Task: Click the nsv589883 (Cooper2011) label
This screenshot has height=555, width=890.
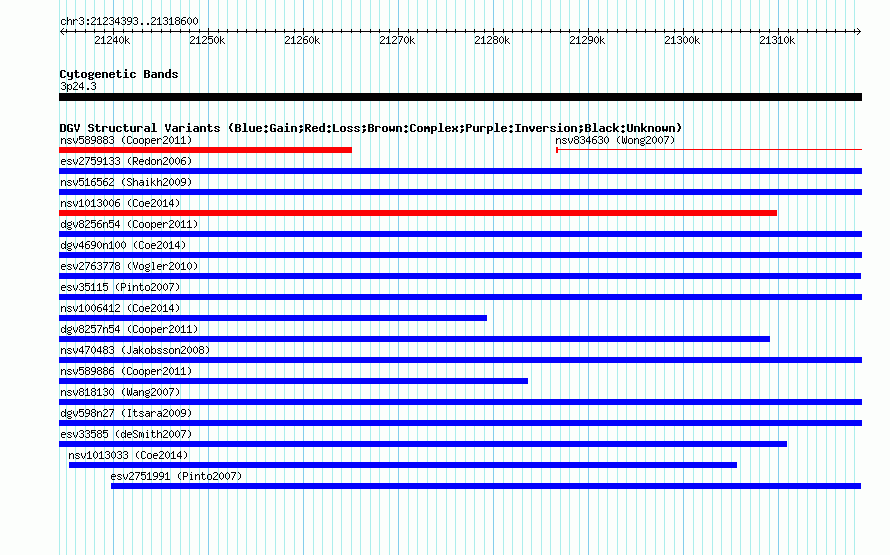Action: [x=126, y=140]
